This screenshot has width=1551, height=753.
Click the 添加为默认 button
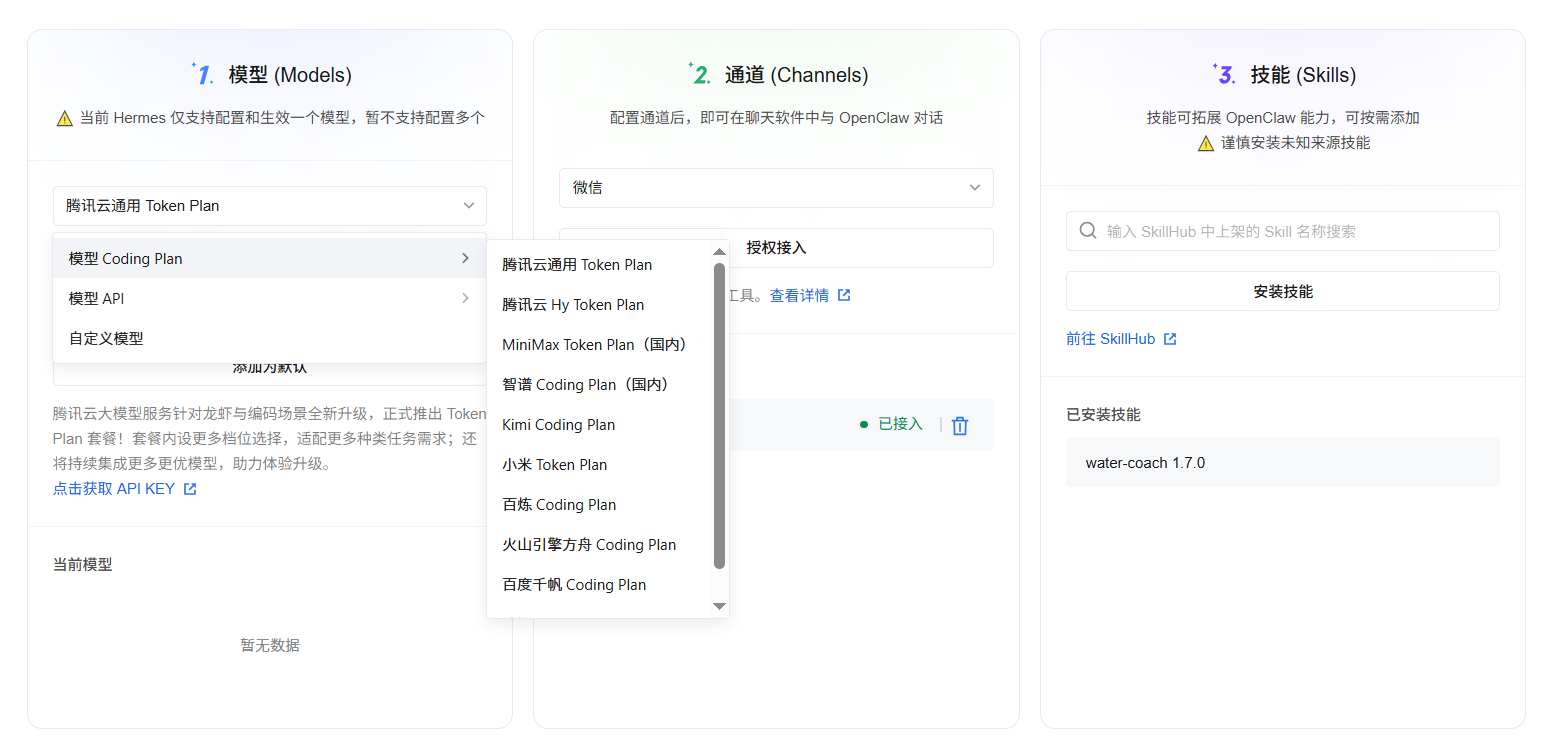click(270, 367)
